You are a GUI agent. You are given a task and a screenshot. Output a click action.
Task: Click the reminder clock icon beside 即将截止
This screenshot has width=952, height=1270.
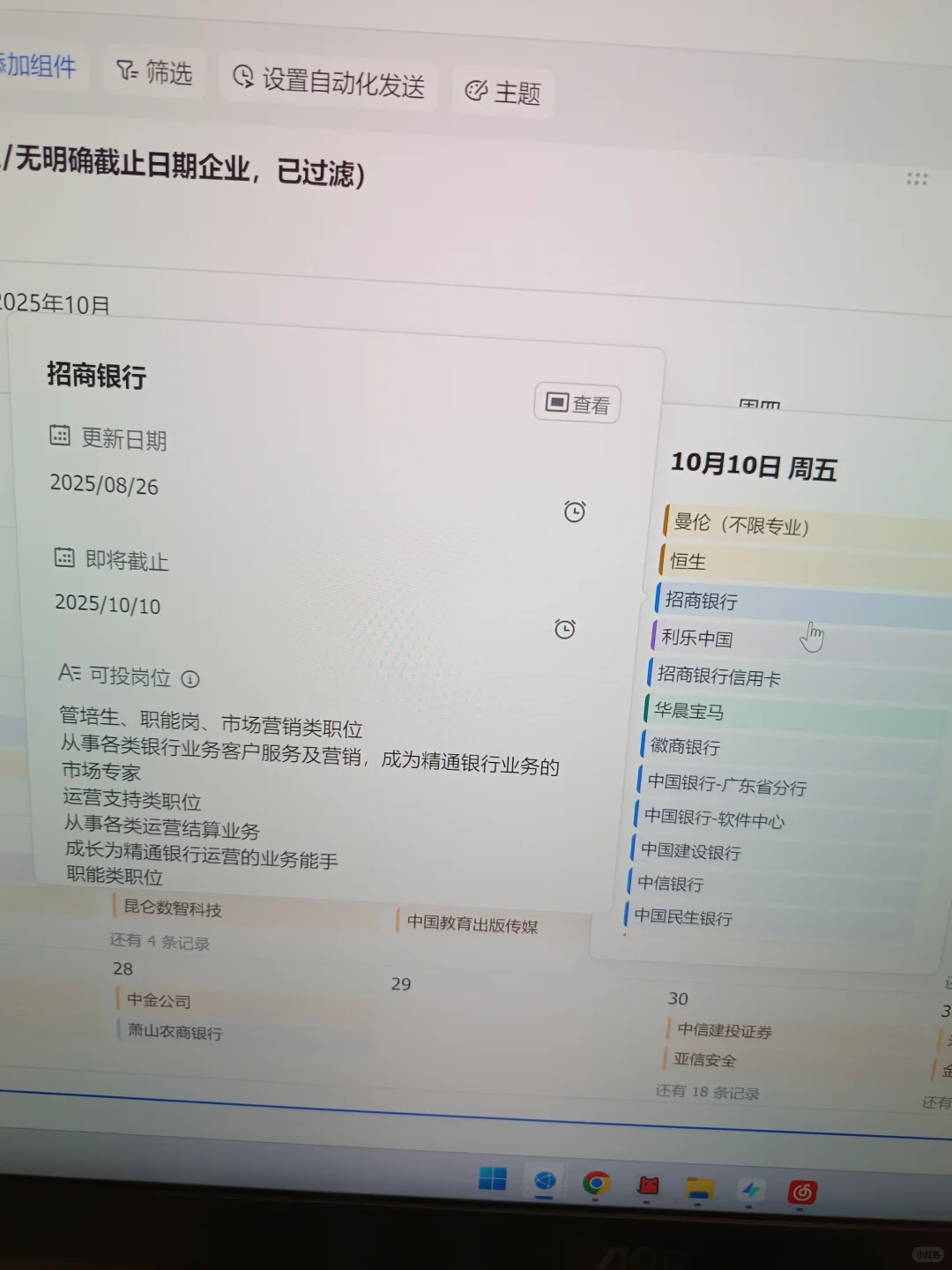tap(565, 629)
